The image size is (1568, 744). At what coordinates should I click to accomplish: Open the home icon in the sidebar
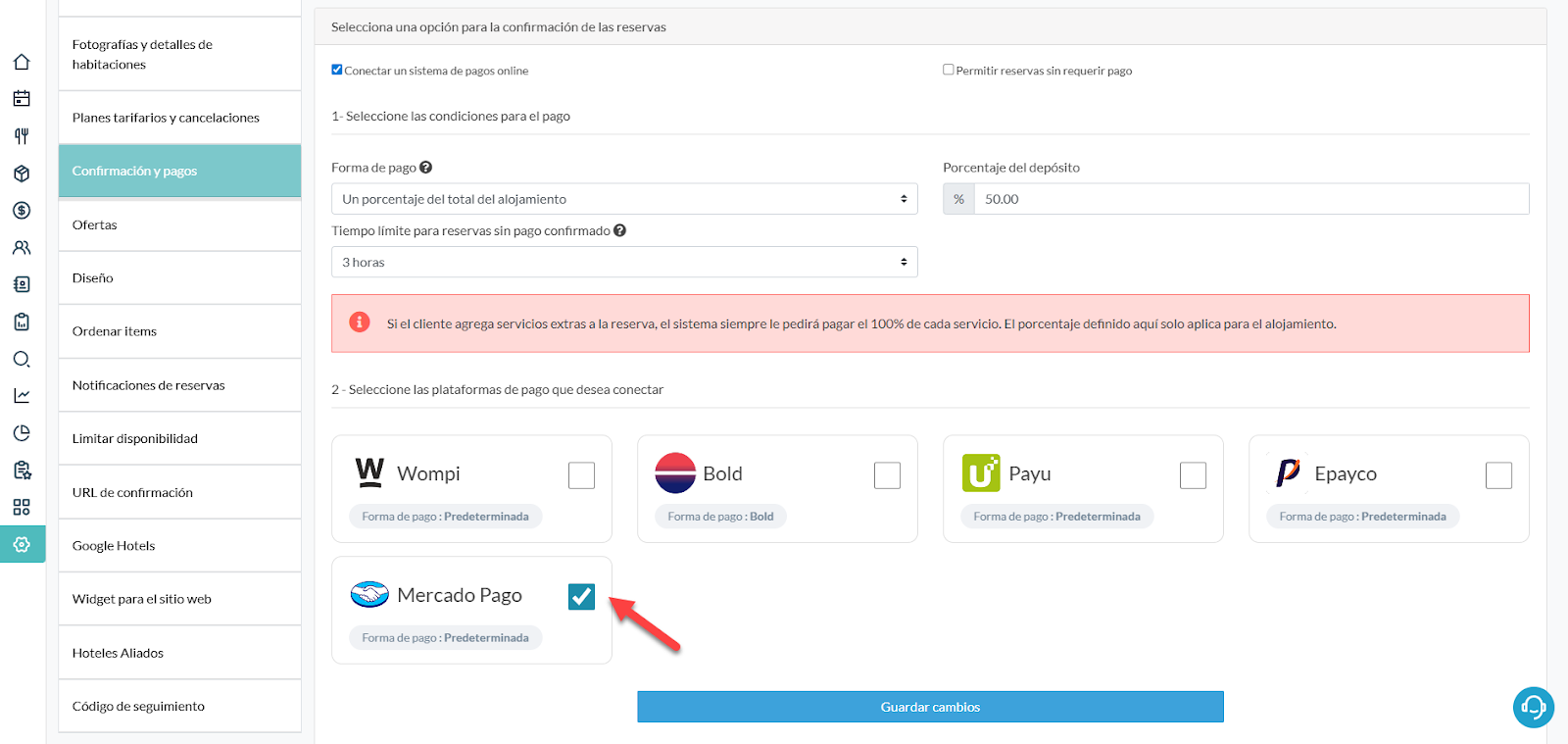22,62
